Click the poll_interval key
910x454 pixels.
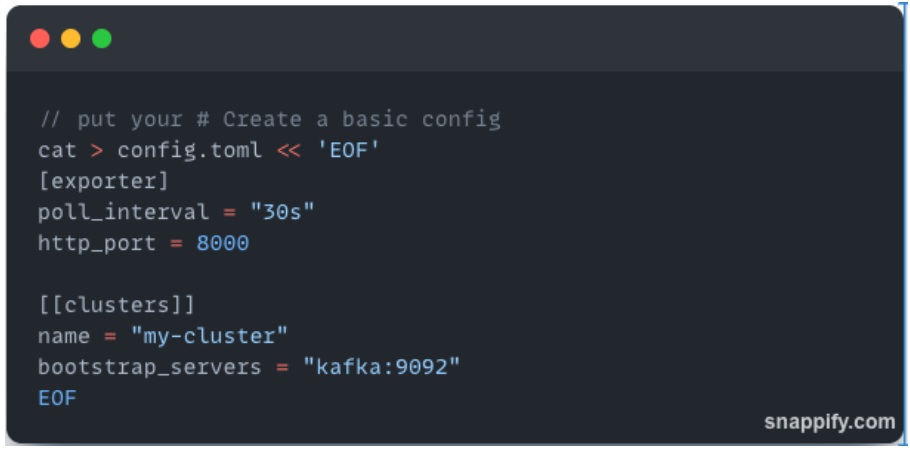[123, 212]
